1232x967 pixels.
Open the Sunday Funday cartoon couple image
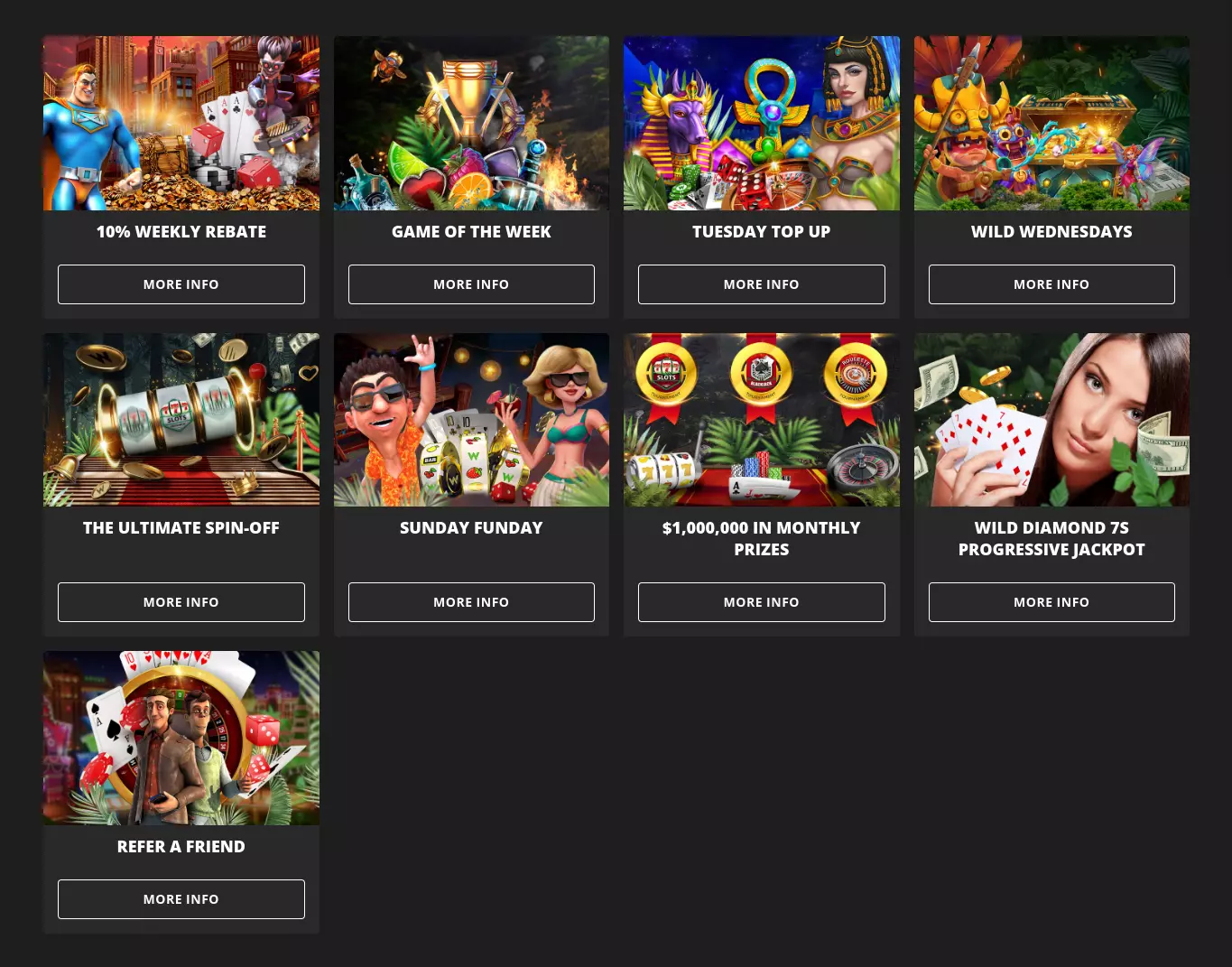[471, 420]
